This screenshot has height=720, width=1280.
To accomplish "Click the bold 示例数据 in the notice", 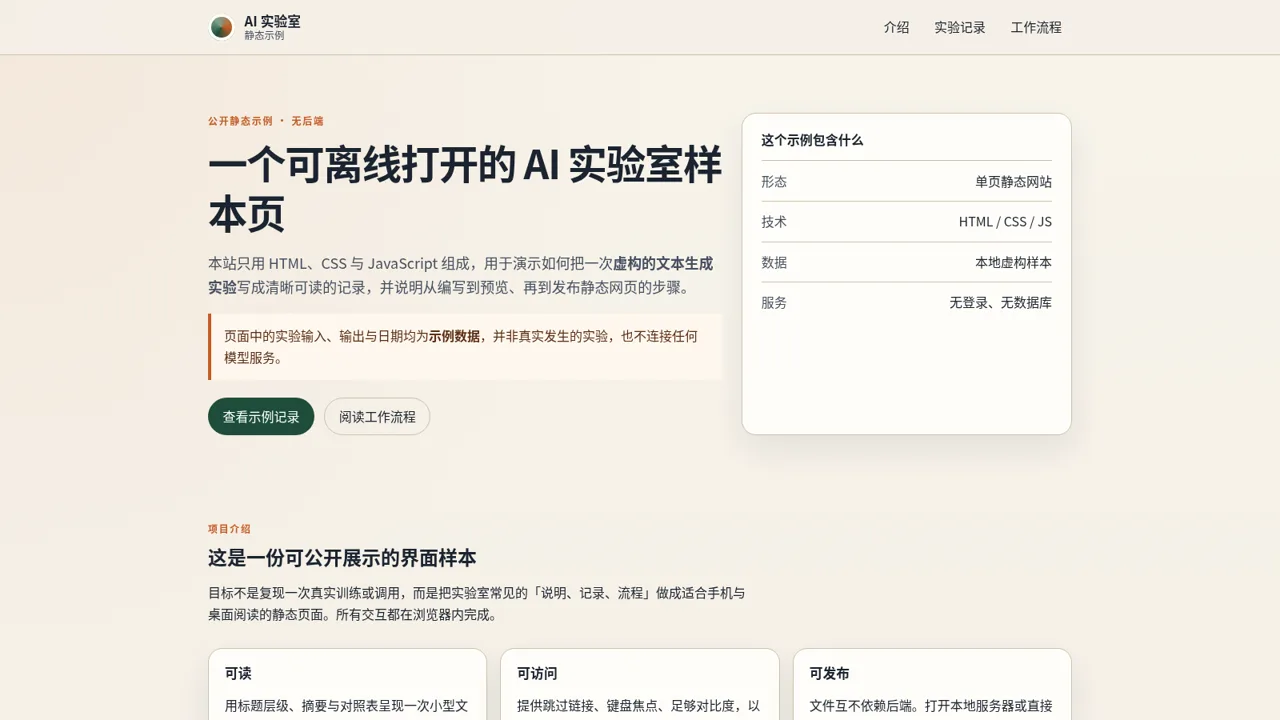I will click(x=454, y=336).
